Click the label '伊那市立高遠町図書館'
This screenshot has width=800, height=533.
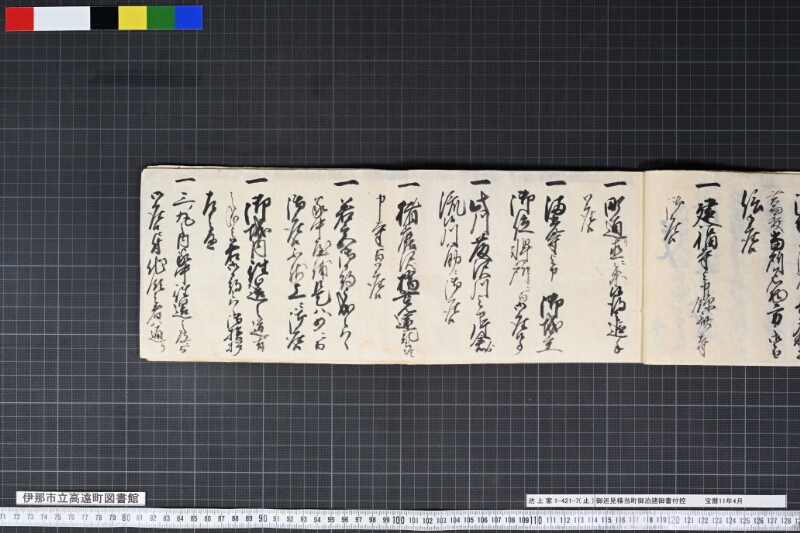pyautogui.click(x=81, y=498)
